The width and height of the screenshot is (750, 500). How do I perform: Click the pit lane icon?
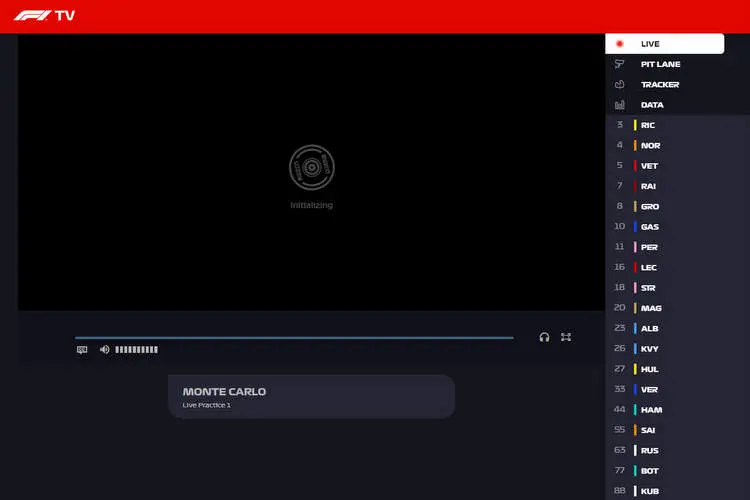pos(619,64)
